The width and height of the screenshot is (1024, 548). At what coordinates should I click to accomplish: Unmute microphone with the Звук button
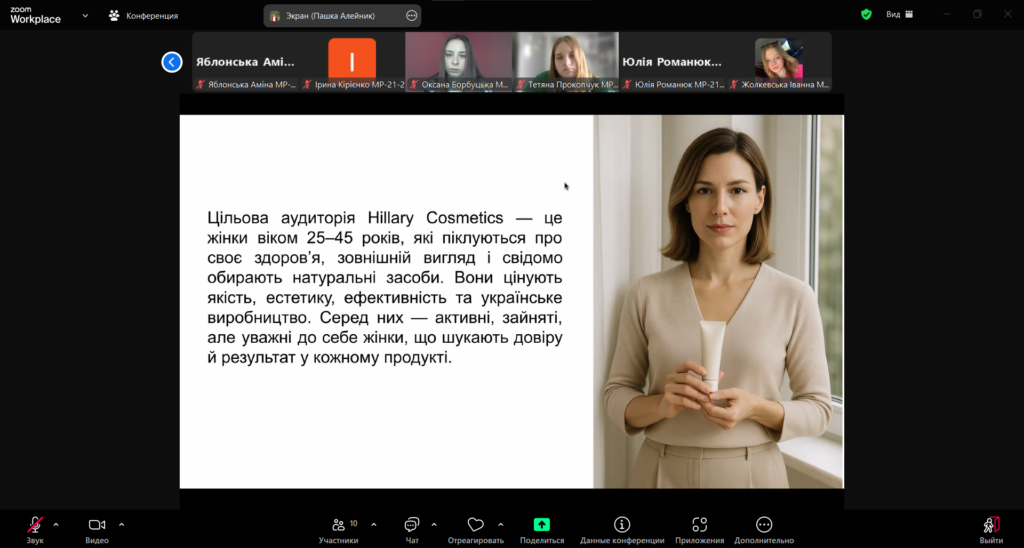pos(35,530)
